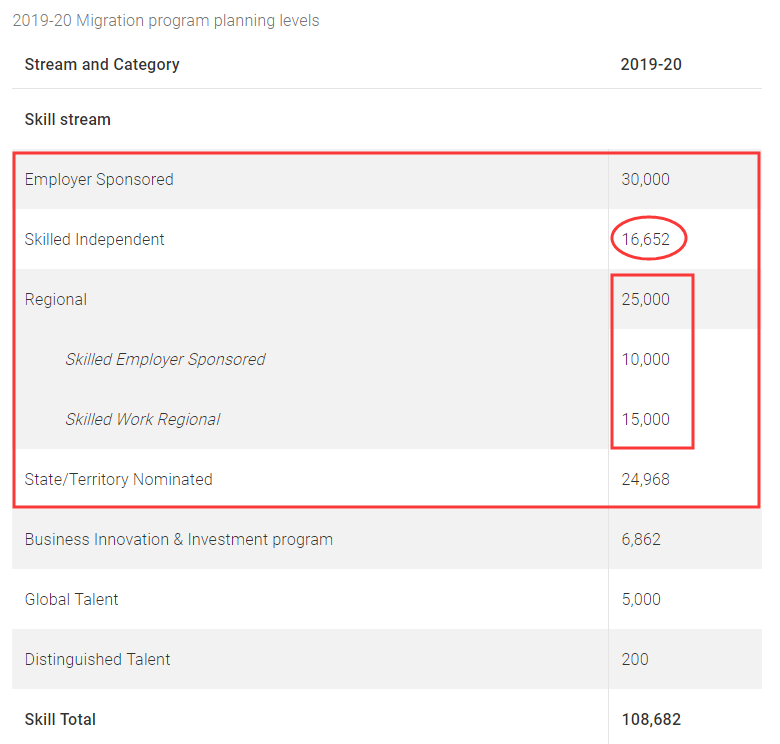Click the bold "Skill Total" label

61,719
